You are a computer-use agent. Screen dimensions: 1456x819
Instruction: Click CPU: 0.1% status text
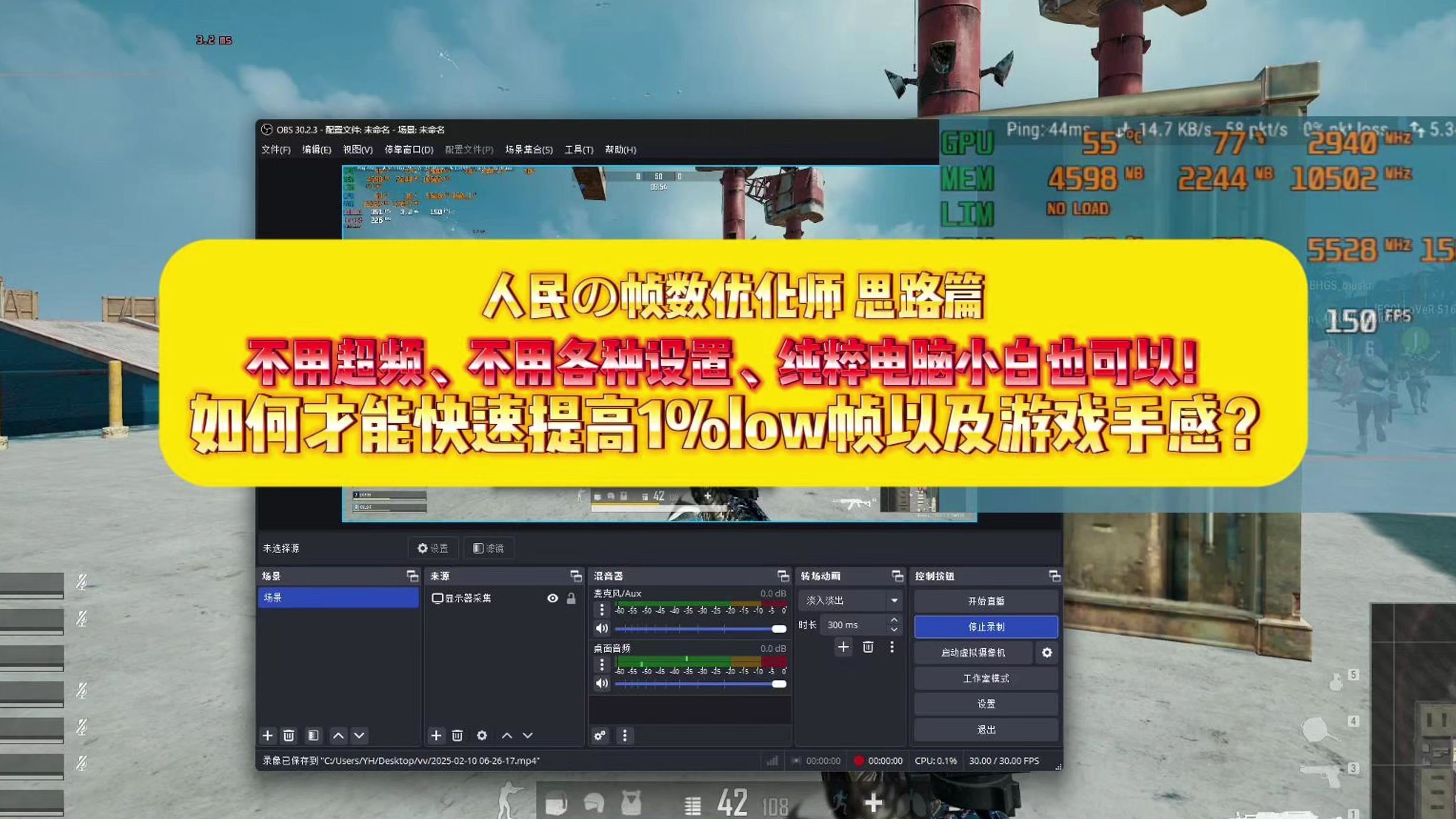coord(935,761)
